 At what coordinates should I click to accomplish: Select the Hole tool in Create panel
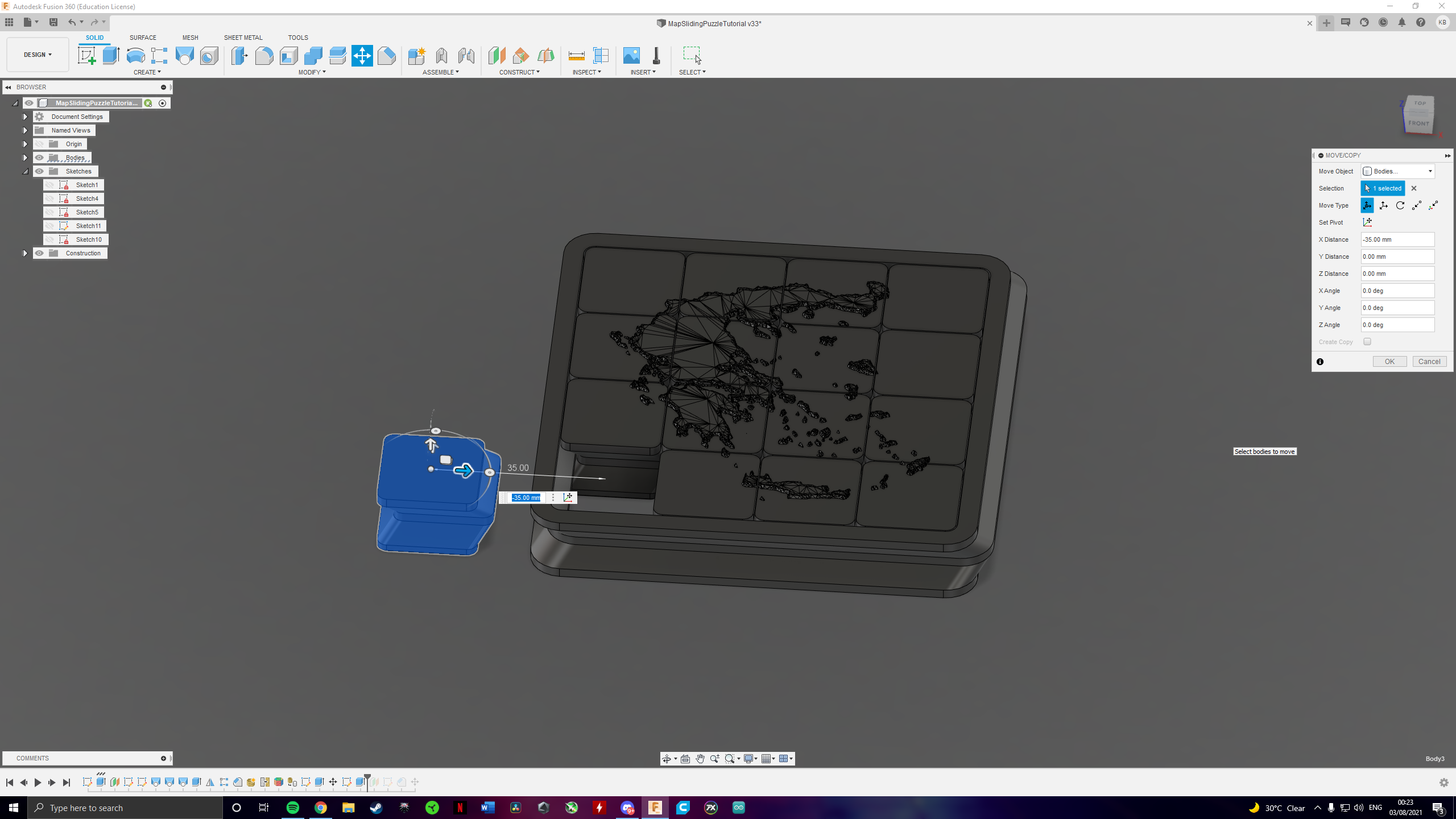(184, 55)
